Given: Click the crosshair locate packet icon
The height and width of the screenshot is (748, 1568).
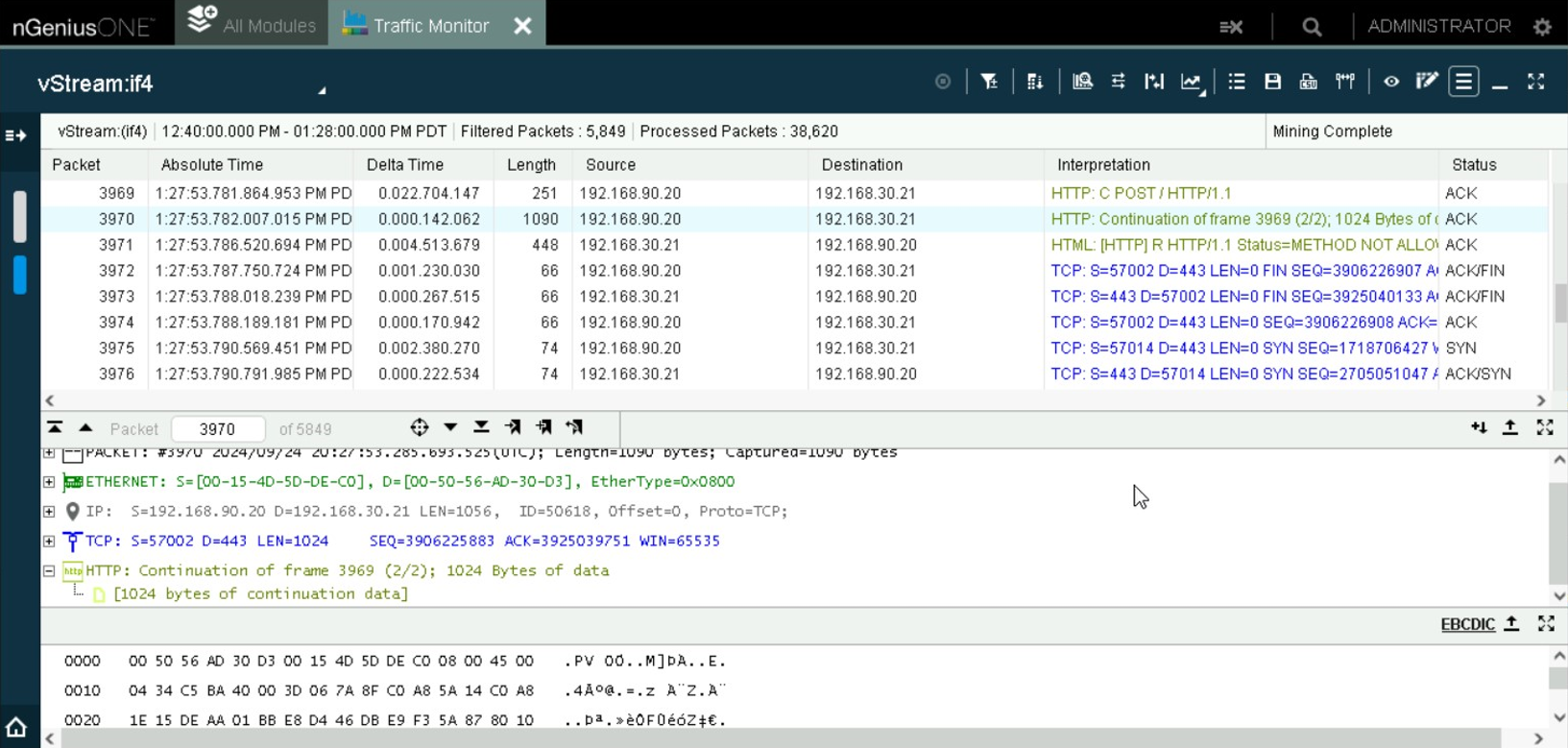Looking at the screenshot, I should tap(419, 427).
